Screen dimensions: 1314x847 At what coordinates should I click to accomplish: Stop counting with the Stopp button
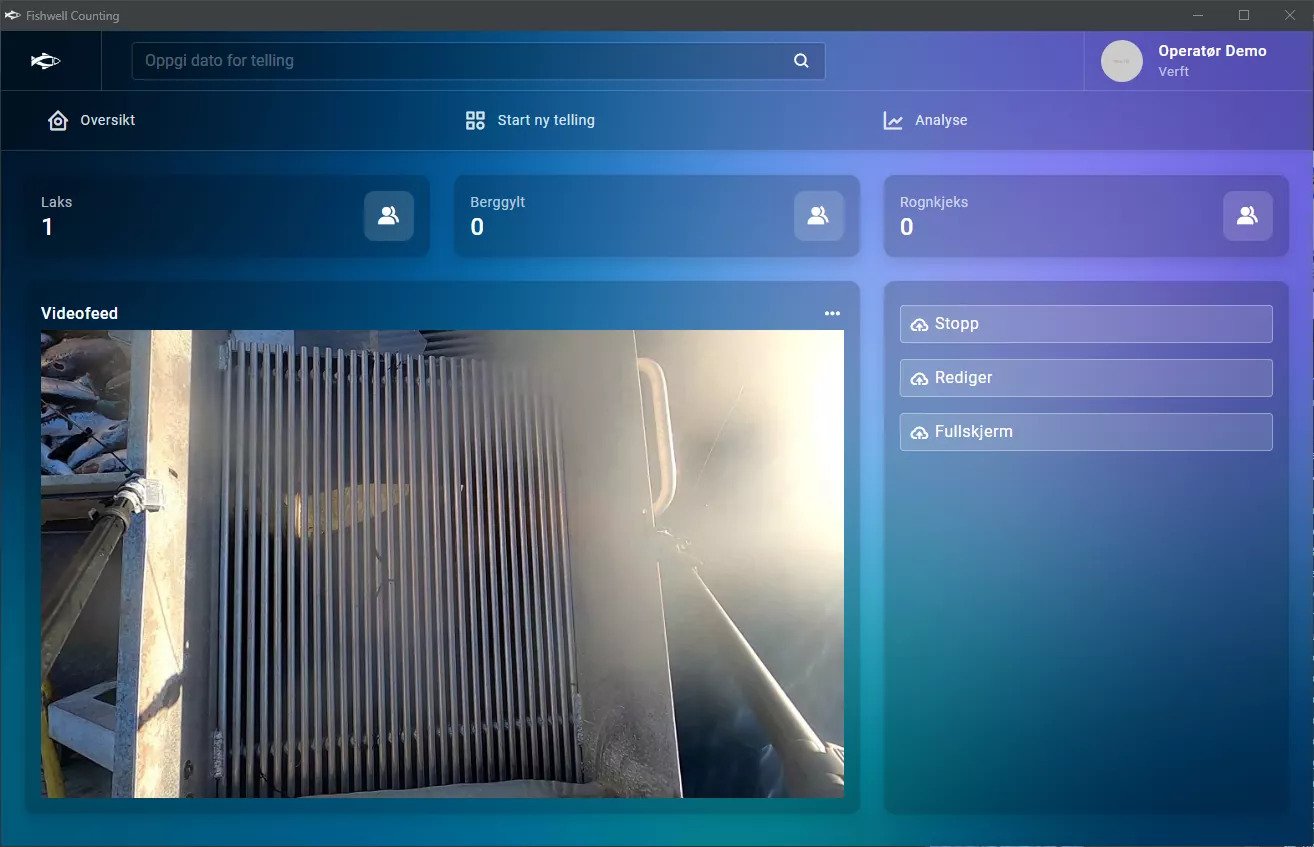pyautogui.click(x=1086, y=324)
